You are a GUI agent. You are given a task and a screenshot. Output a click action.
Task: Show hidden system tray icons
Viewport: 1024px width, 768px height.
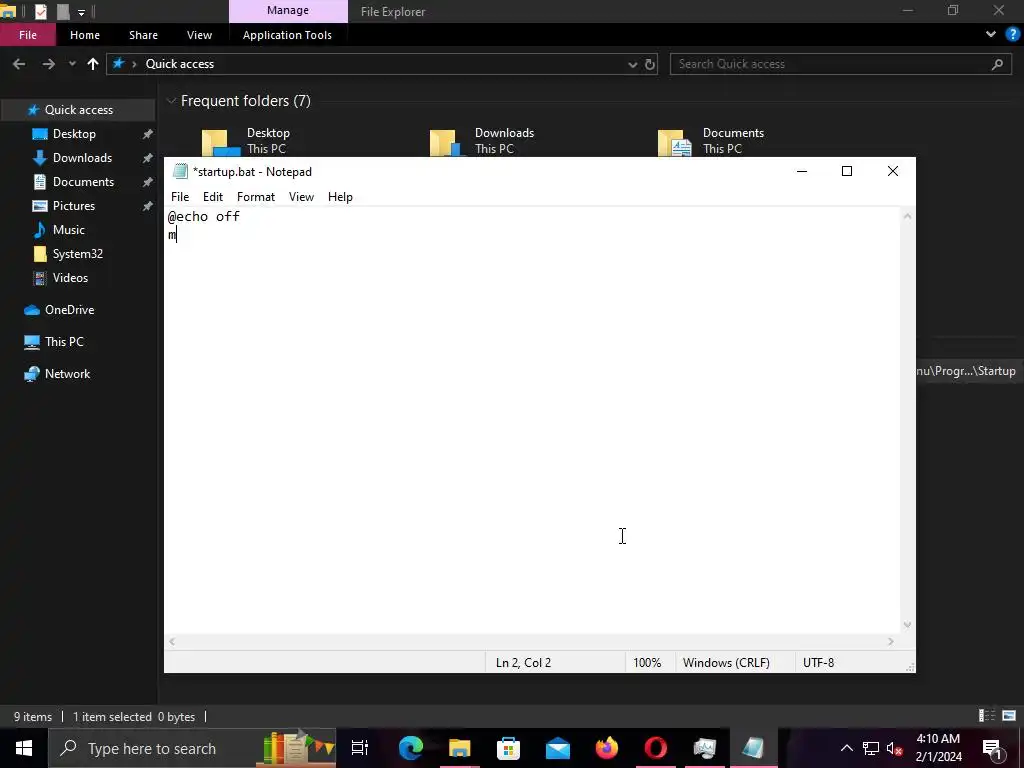coord(846,748)
